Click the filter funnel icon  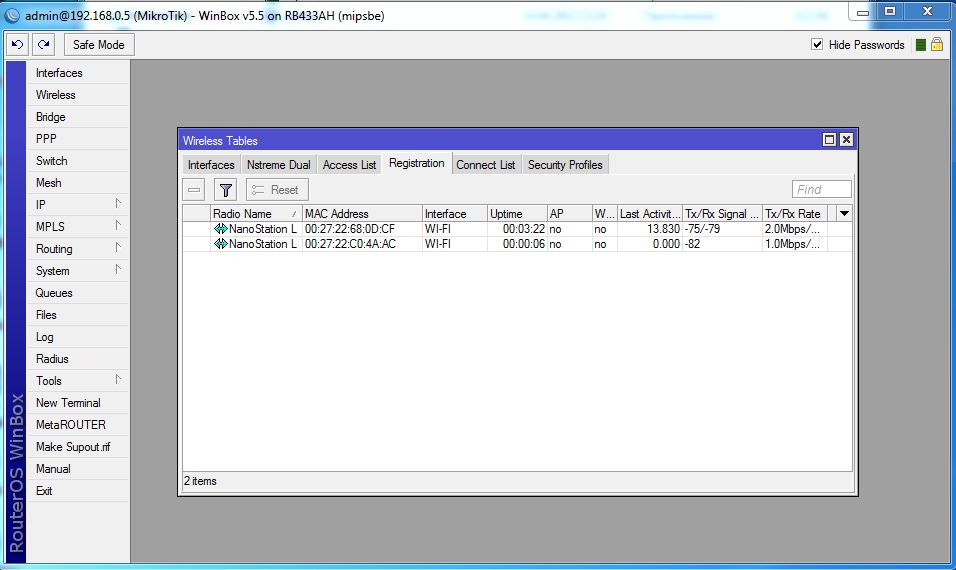[x=226, y=190]
